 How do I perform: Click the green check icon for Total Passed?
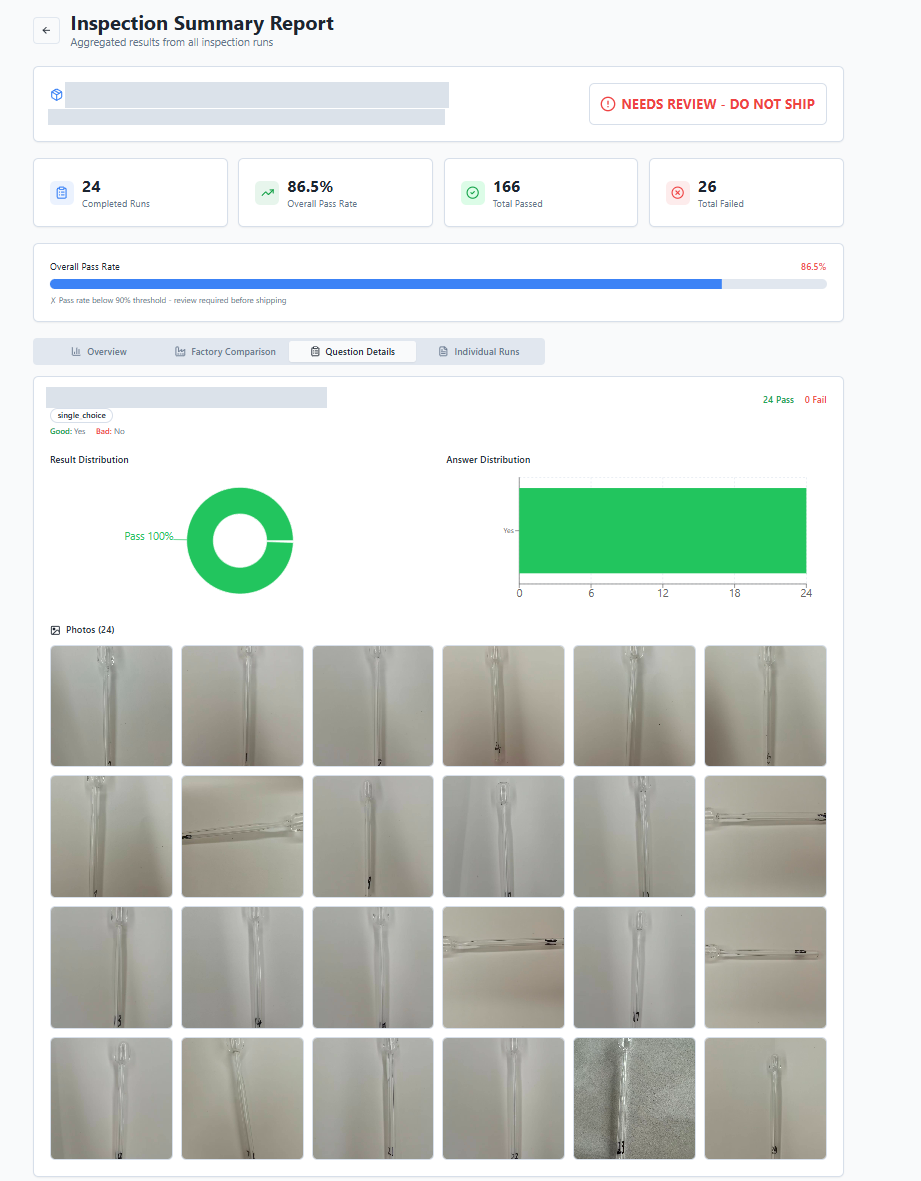(472, 193)
